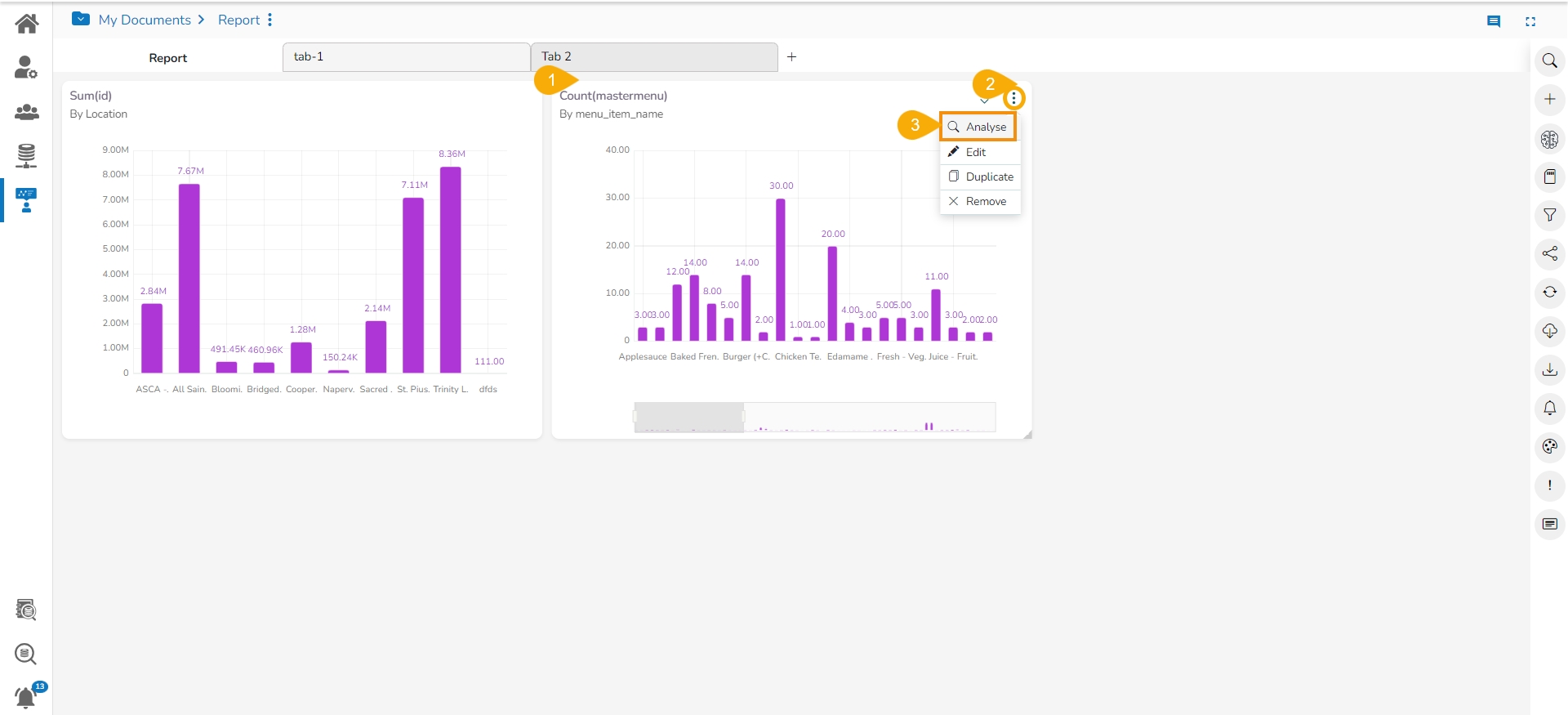This screenshot has height=715, width=1568.
Task: Click resize handle at Count(mastermenu) chart corner
Action: tap(1027, 435)
